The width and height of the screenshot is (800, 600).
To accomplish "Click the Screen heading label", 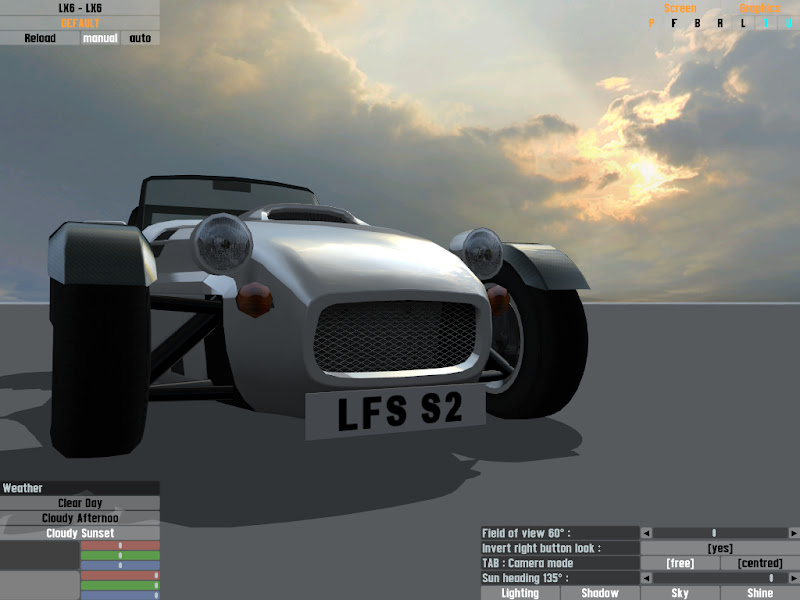I will (x=680, y=8).
